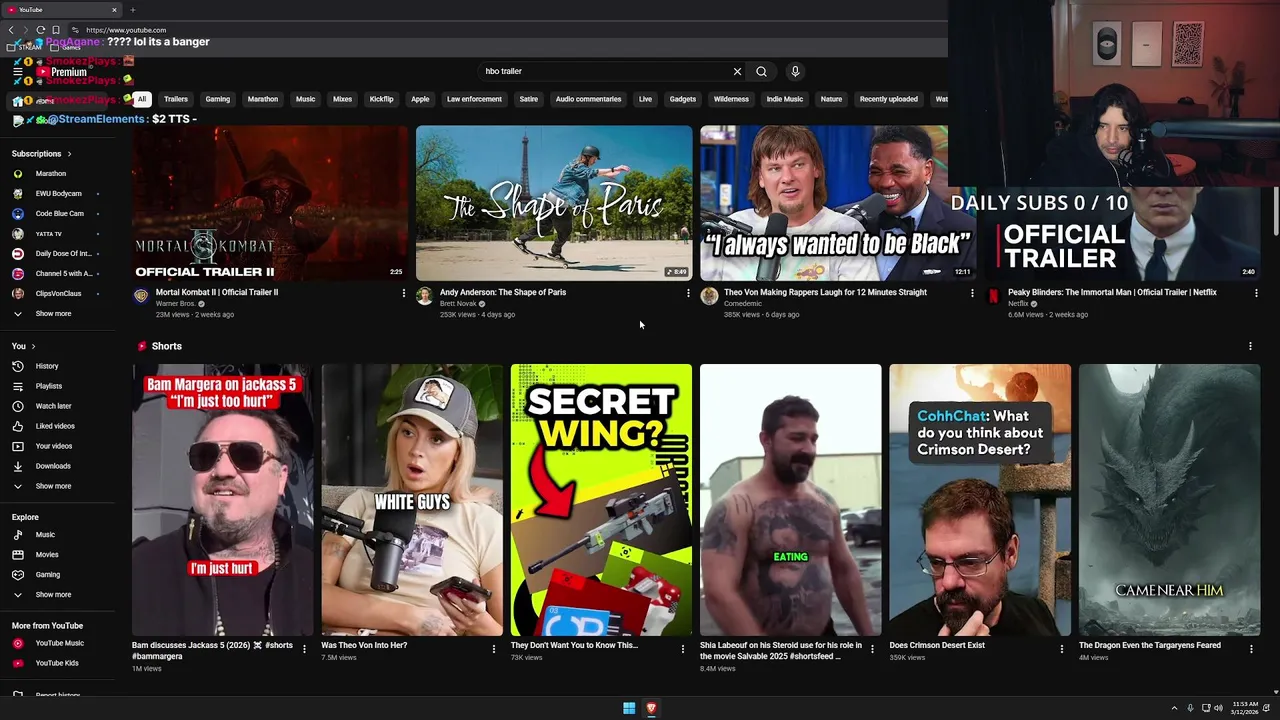Viewport: 1280px width, 720px height.
Task: Play the Mortal Kombat II trailer thumbnail
Action: tap(270, 203)
